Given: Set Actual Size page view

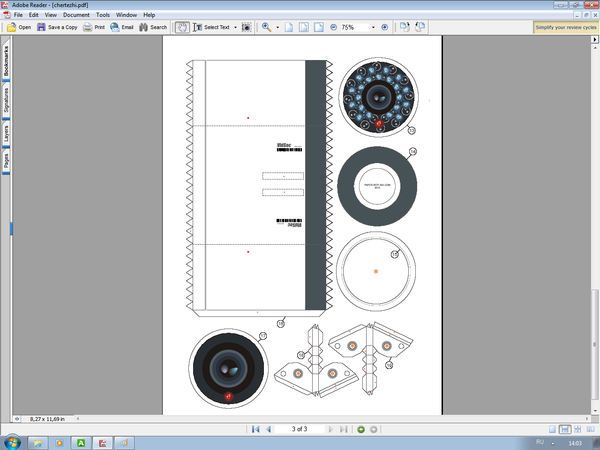Looking at the screenshot, I should (x=289, y=27).
